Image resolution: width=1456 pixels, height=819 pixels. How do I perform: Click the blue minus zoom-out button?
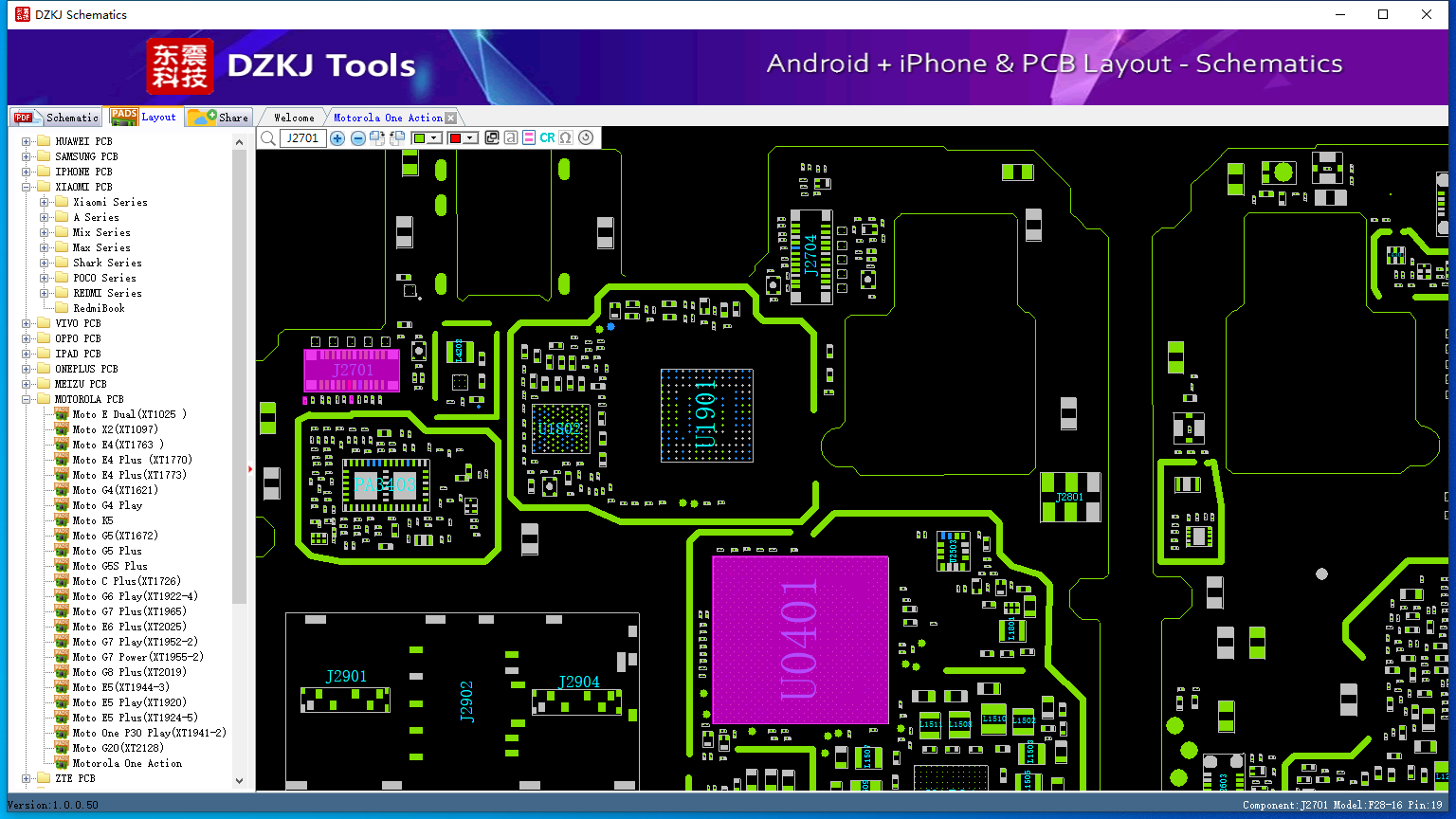(x=358, y=138)
